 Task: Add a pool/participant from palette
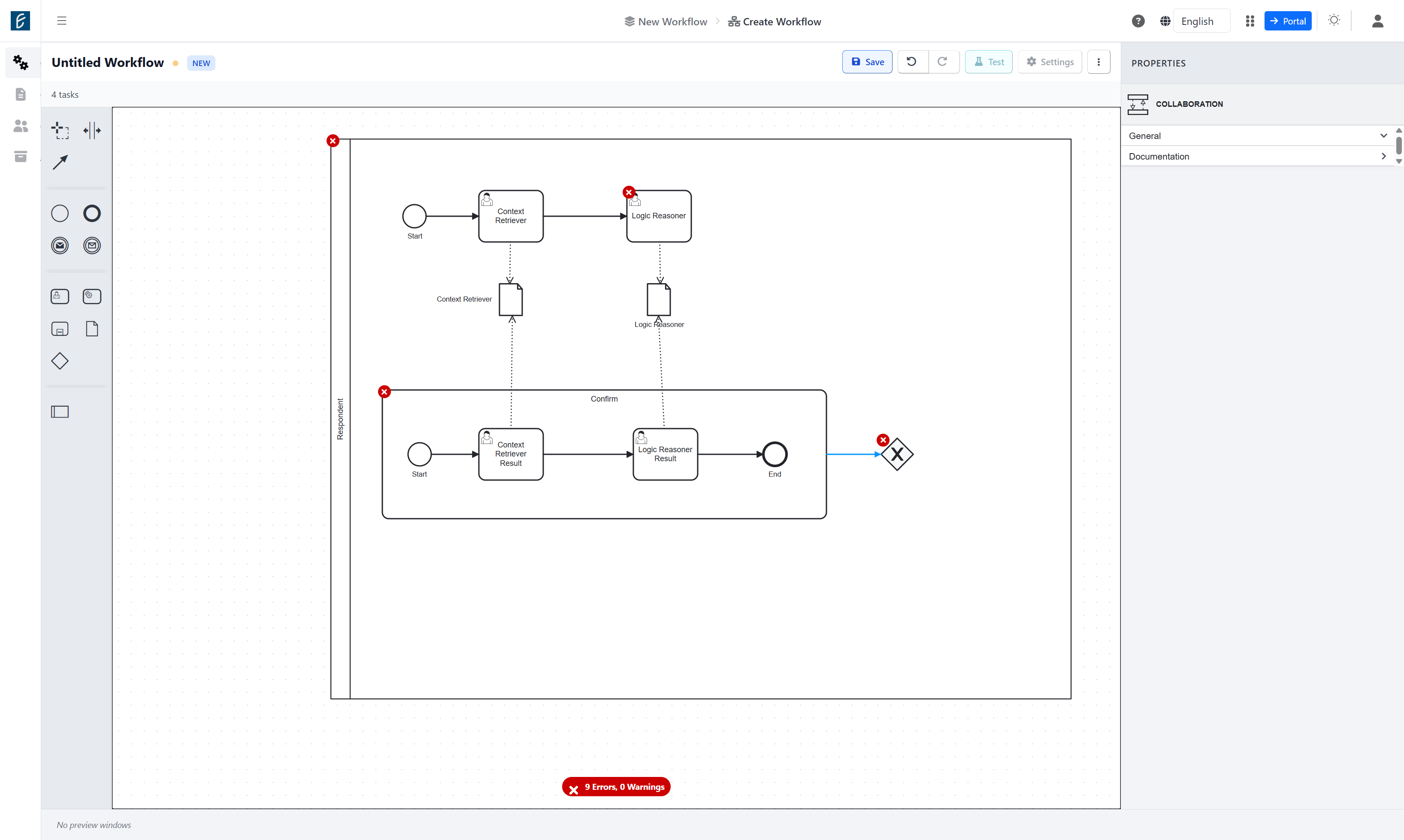pos(60,411)
